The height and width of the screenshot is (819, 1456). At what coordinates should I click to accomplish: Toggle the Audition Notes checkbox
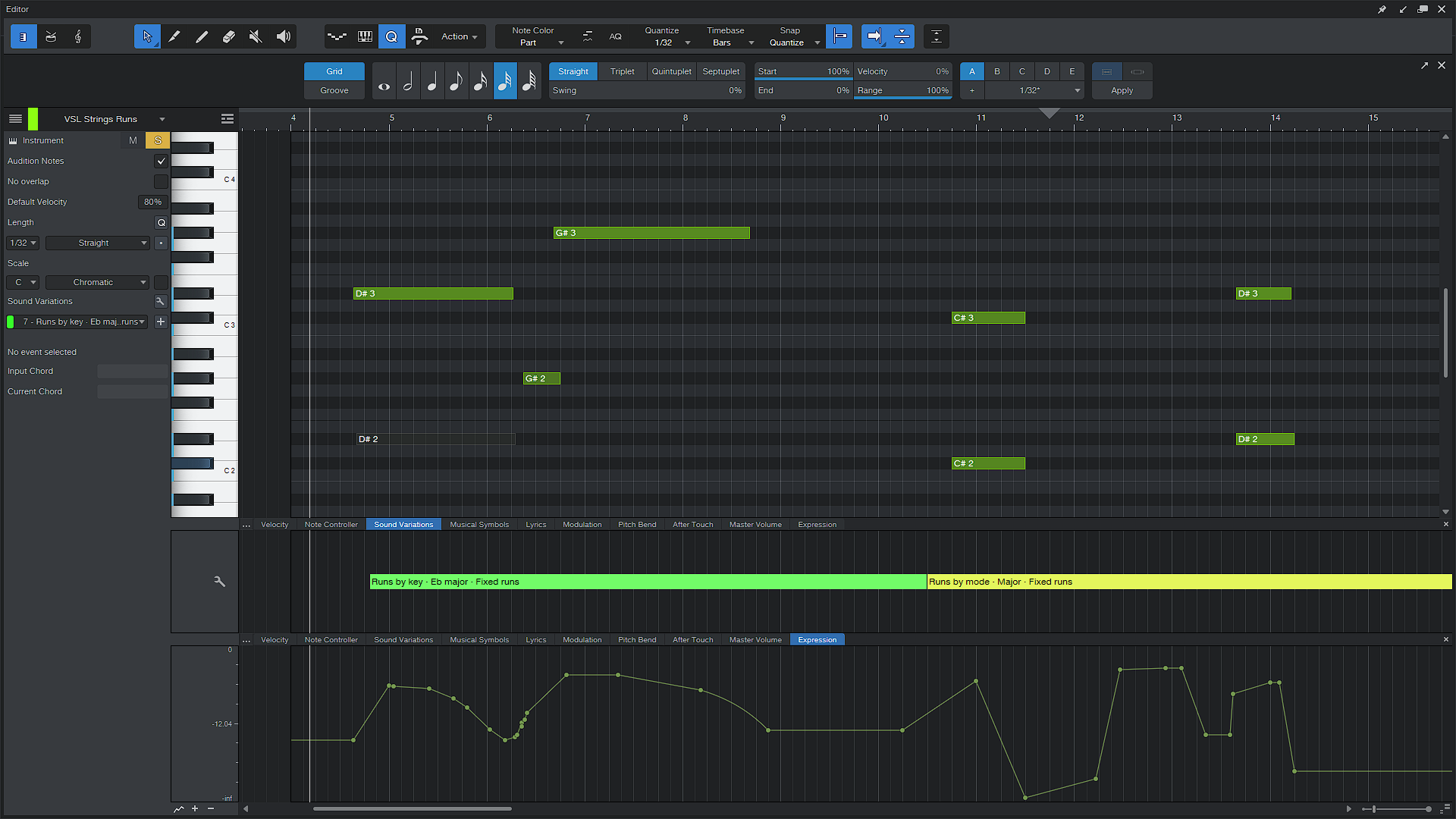click(x=161, y=161)
